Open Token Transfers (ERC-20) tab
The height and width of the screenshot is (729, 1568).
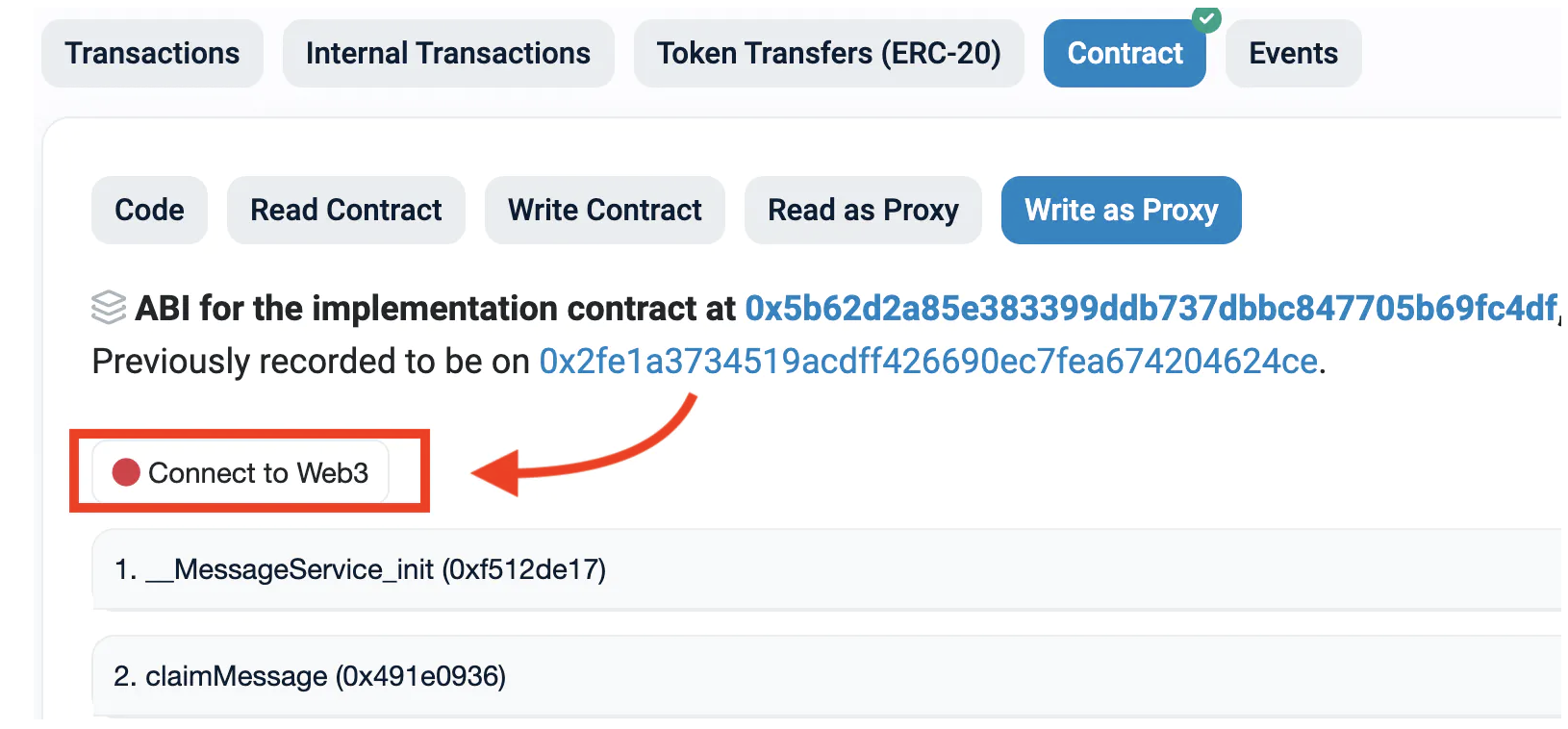(x=828, y=53)
